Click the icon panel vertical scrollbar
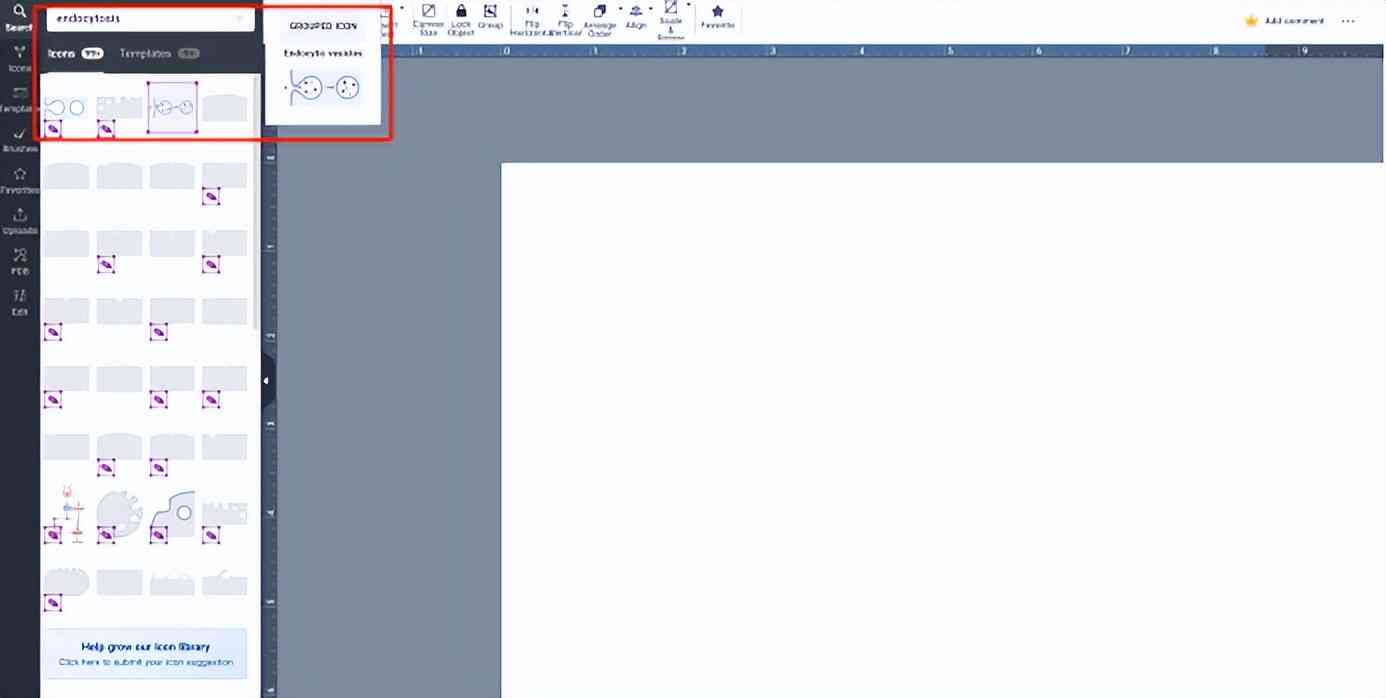1386x698 pixels. (x=256, y=200)
